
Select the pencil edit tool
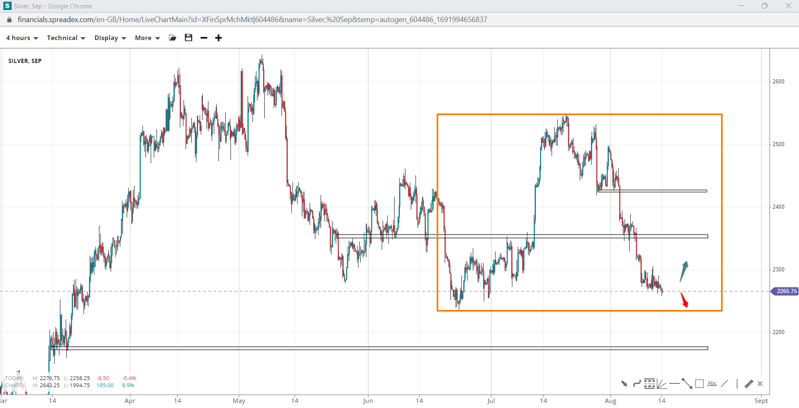pyautogui.click(x=748, y=383)
